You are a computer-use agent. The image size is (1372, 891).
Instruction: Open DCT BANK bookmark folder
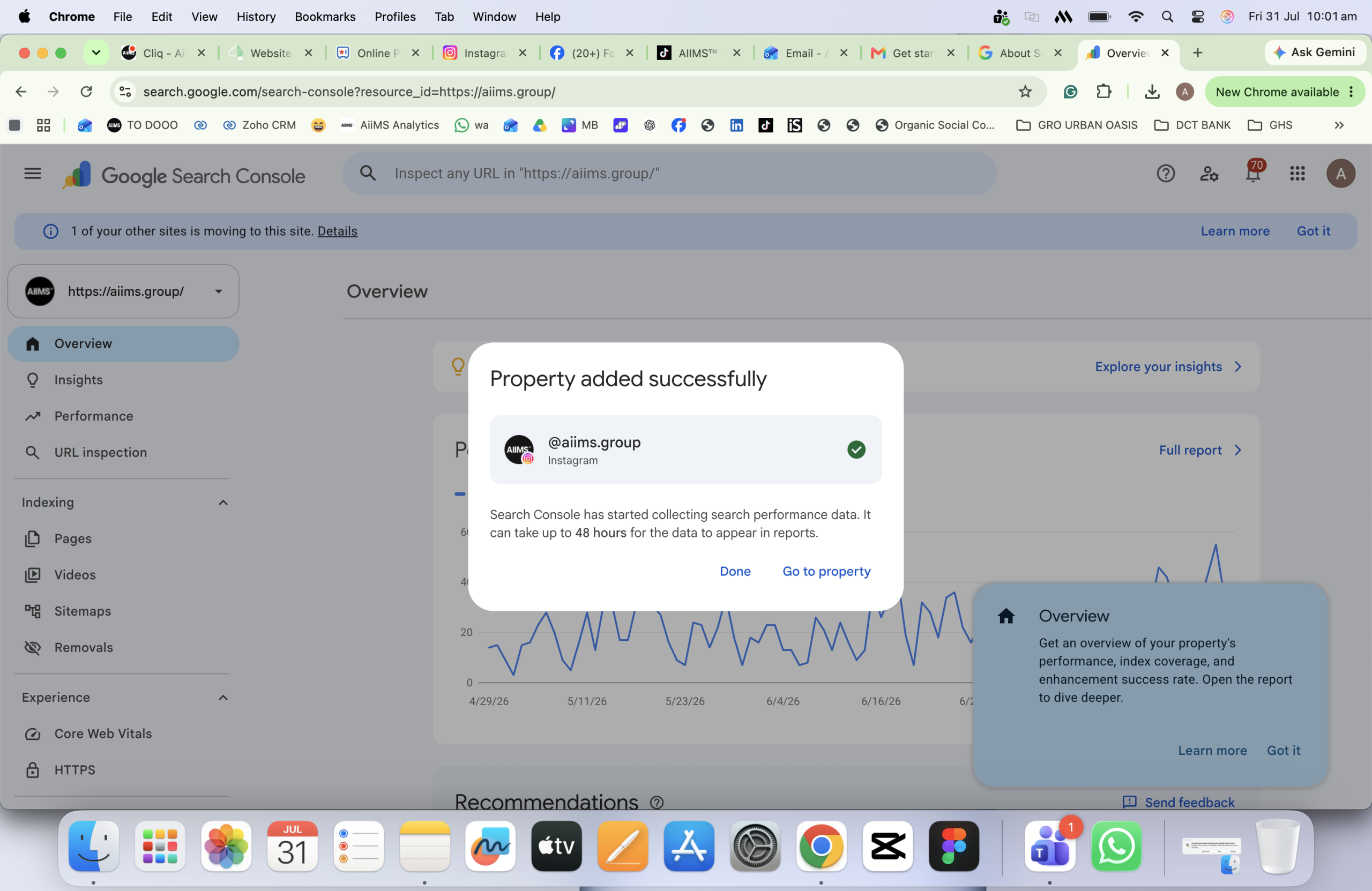point(1192,125)
